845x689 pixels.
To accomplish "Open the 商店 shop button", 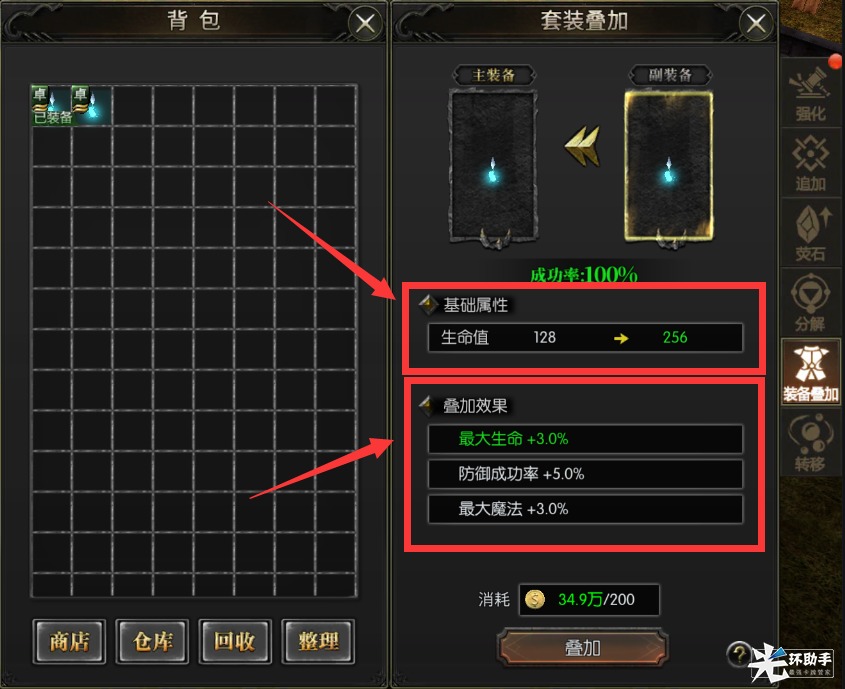I will [x=69, y=641].
